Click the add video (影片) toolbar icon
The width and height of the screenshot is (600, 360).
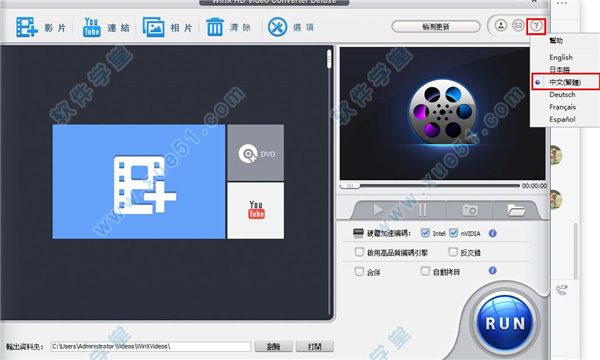point(26,27)
